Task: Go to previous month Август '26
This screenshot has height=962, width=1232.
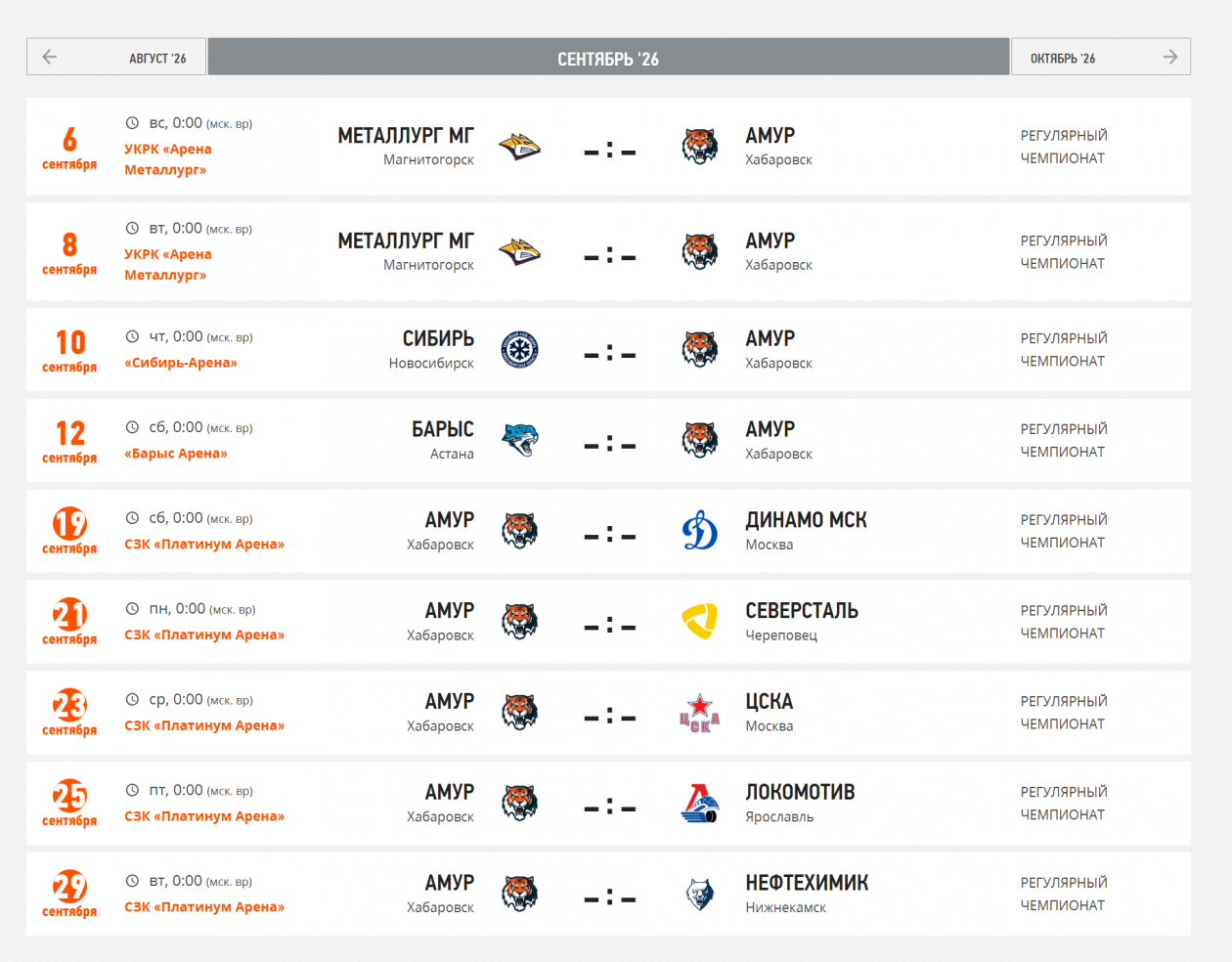Action: click(x=116, y=57)
